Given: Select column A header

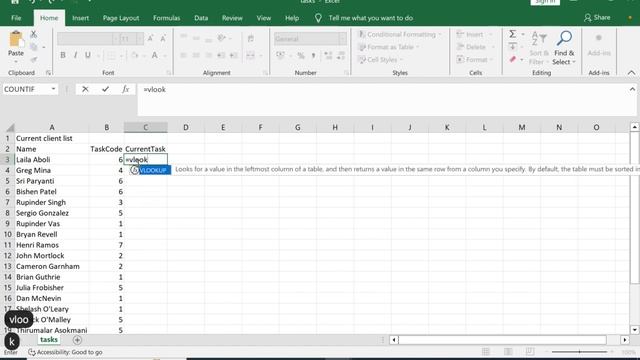Looking at the screenshot, I should click(52, 127).
